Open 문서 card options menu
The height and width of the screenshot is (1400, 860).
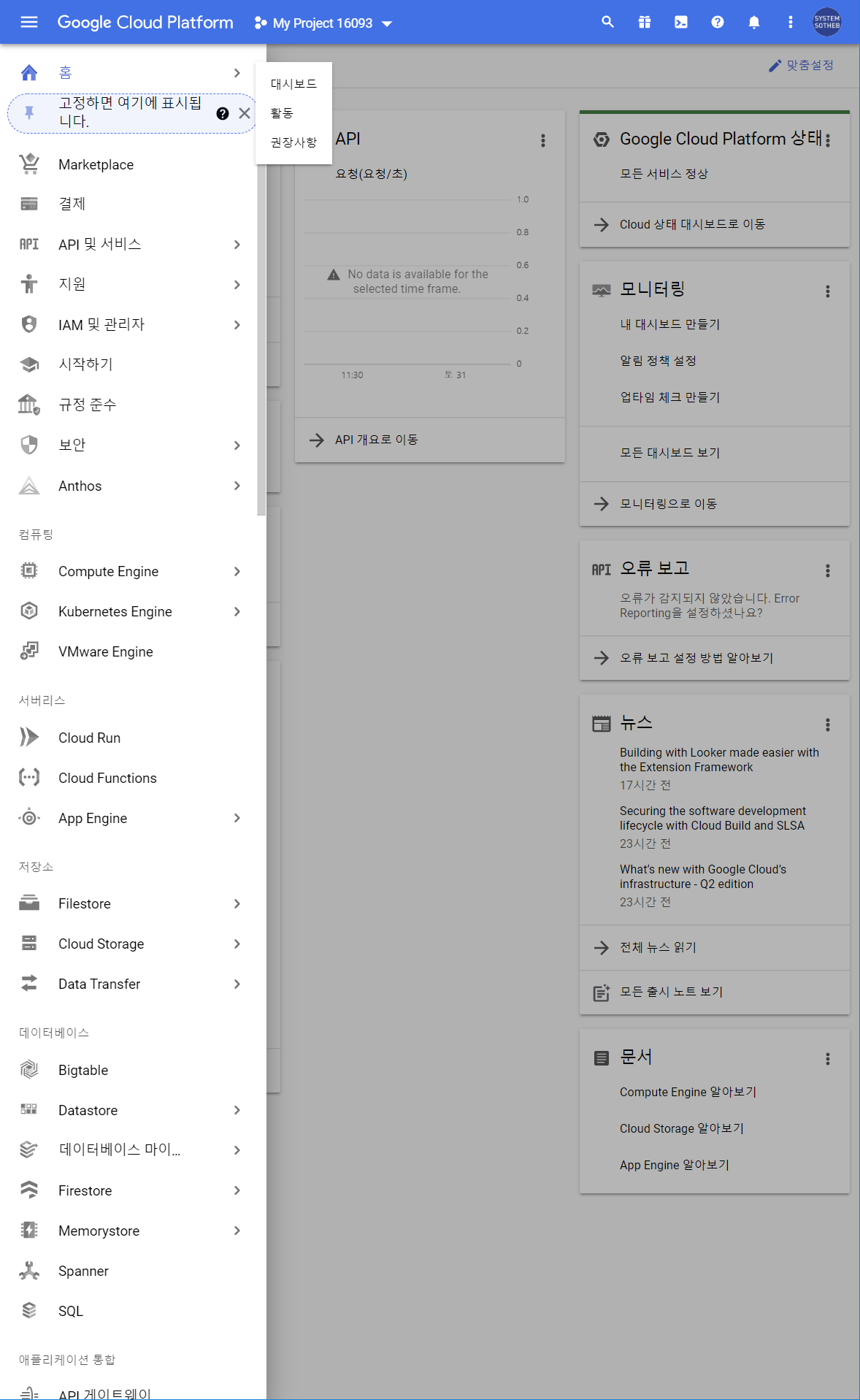click(x=827, y=1059)
